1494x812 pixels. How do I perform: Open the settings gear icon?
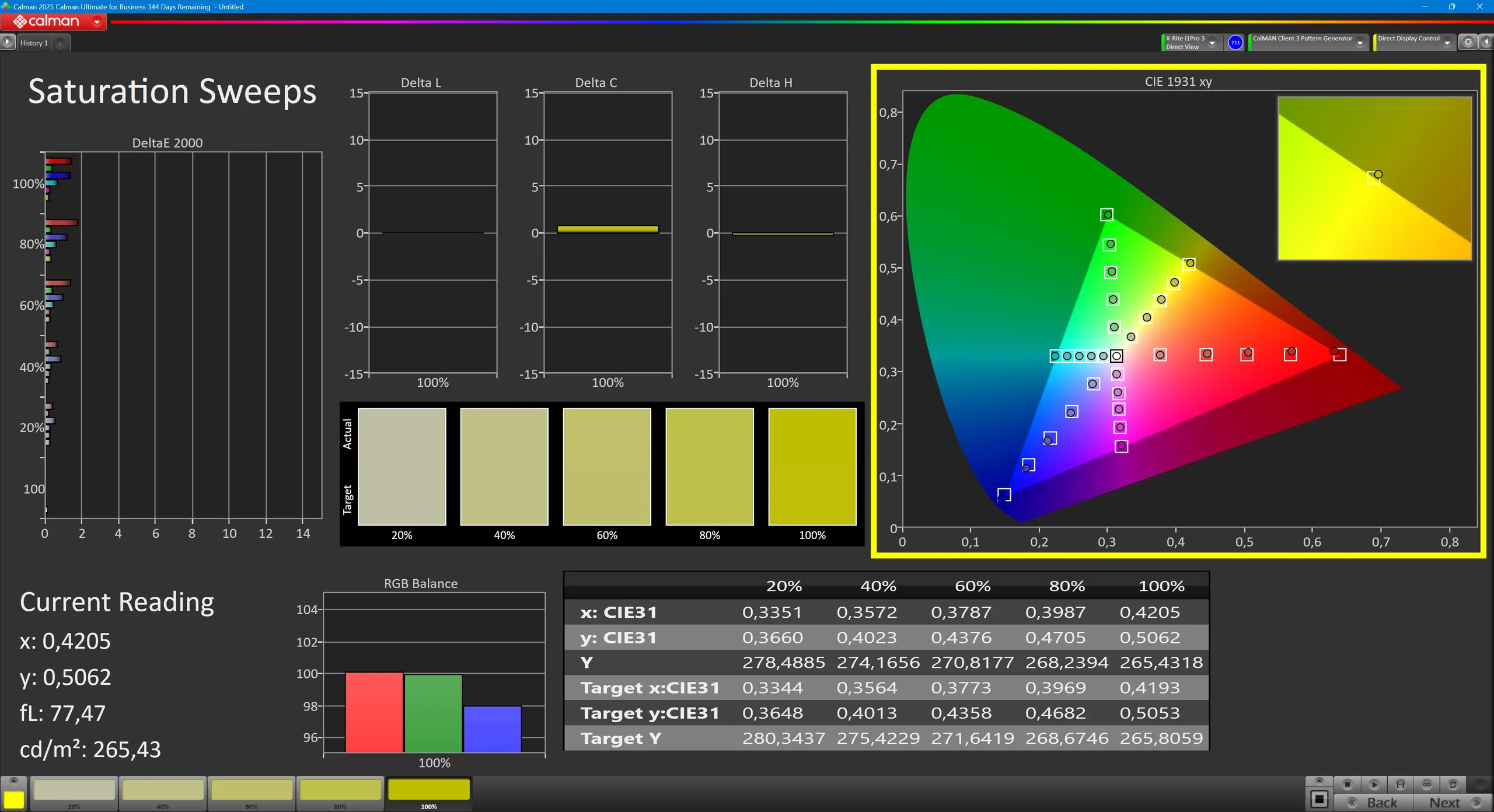(x=1468, y=43)
